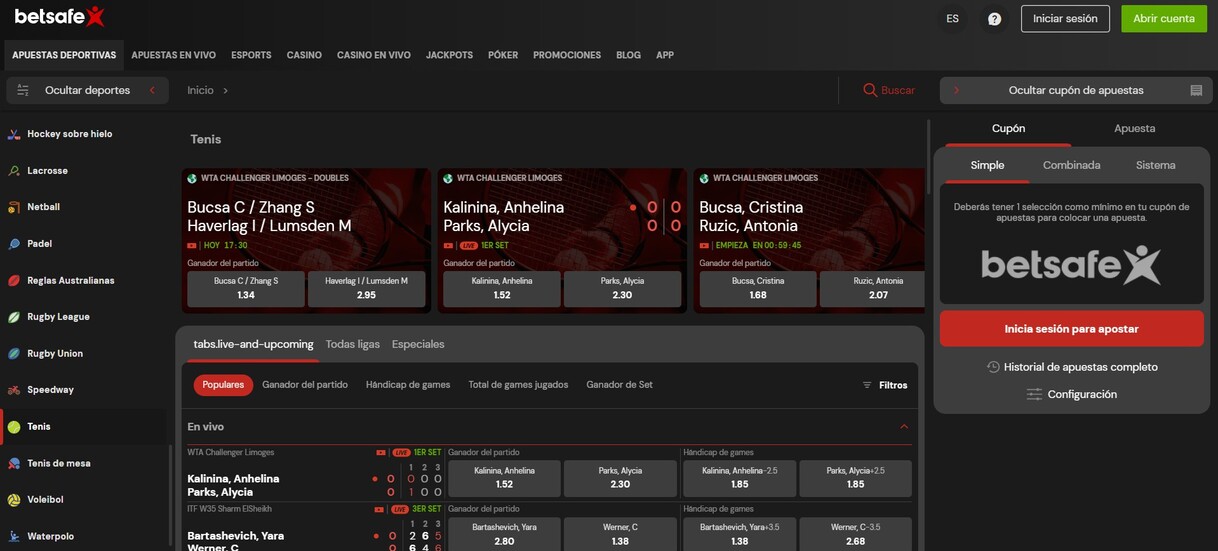Click the Inicio breadcrumb link
This screenshot has height=551, width=1218.
pos(200,90)
